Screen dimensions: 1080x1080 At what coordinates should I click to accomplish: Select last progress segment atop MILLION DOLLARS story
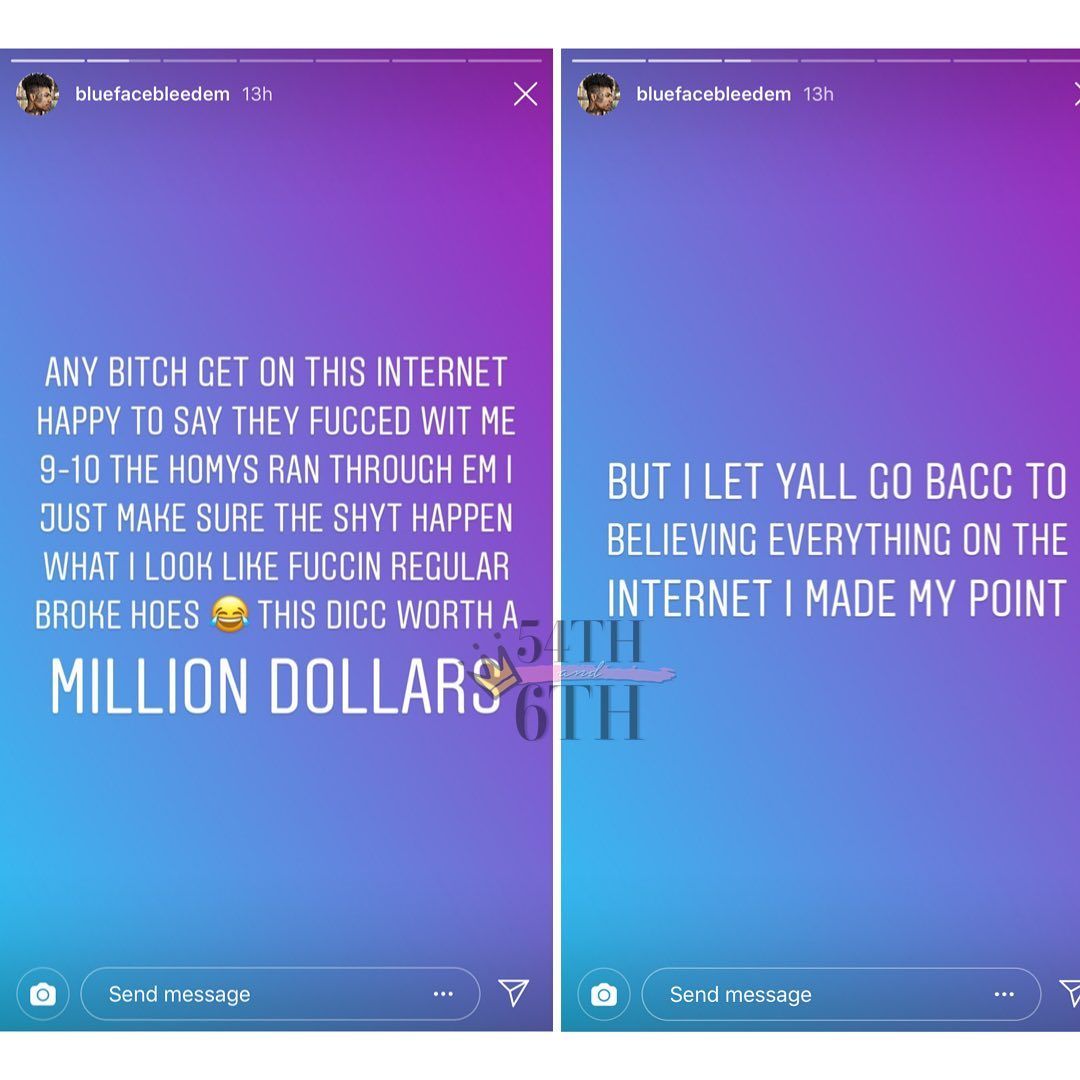(506, 61)
